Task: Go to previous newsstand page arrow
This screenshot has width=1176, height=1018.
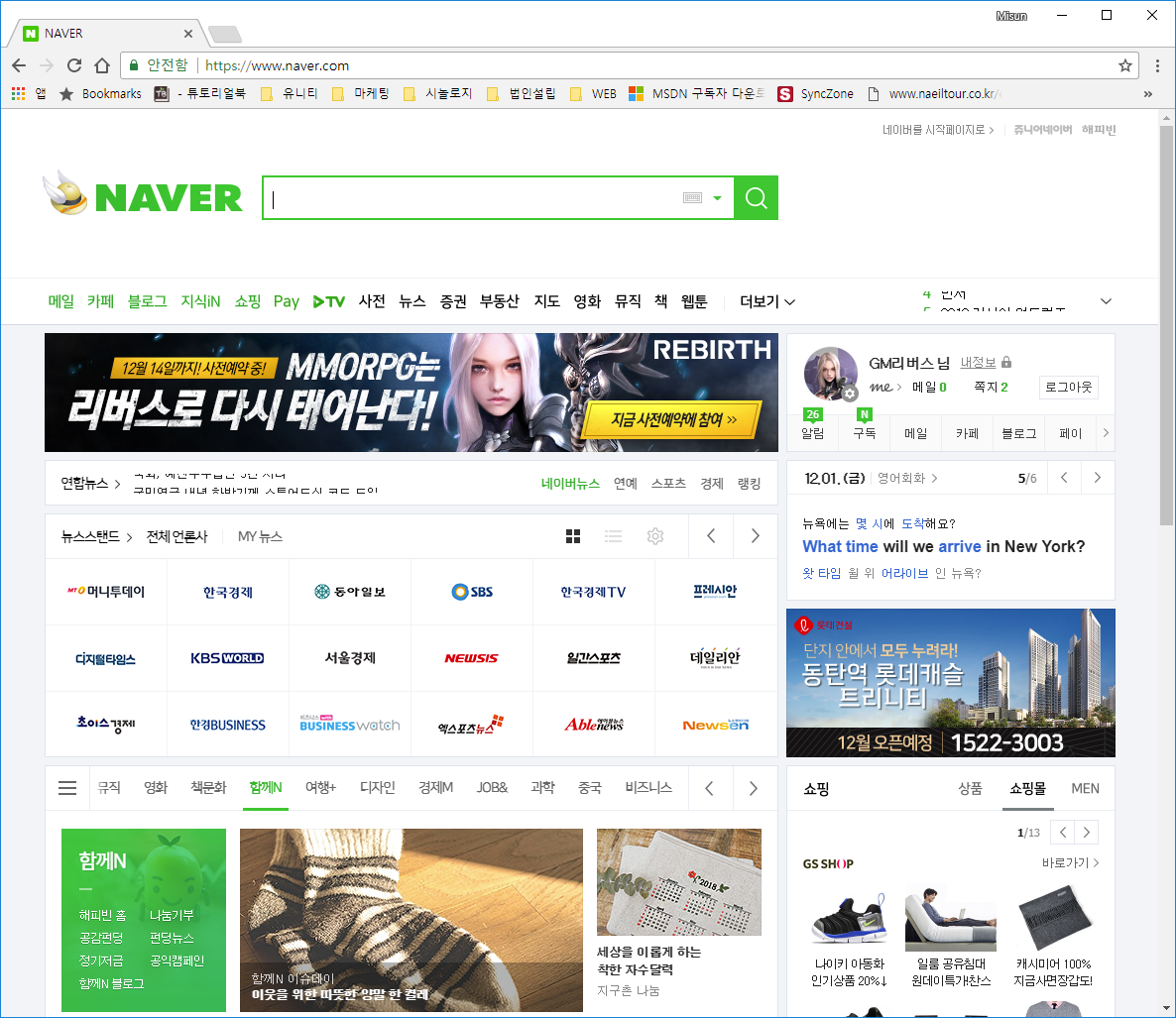Action: click(711, 536)
